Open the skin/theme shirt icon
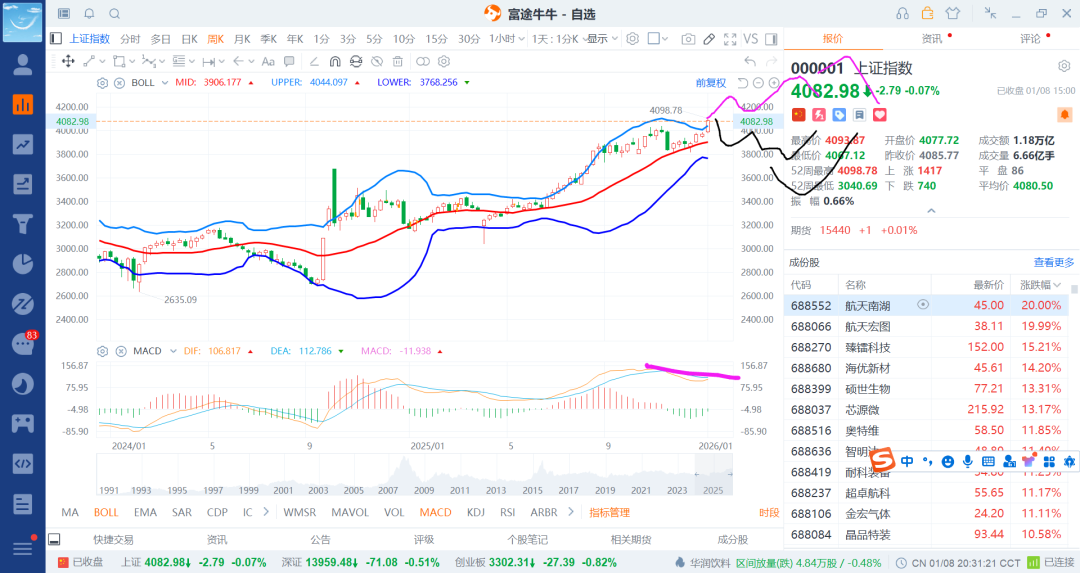Viewport: 1080px width, 573px height. point(953,14)
